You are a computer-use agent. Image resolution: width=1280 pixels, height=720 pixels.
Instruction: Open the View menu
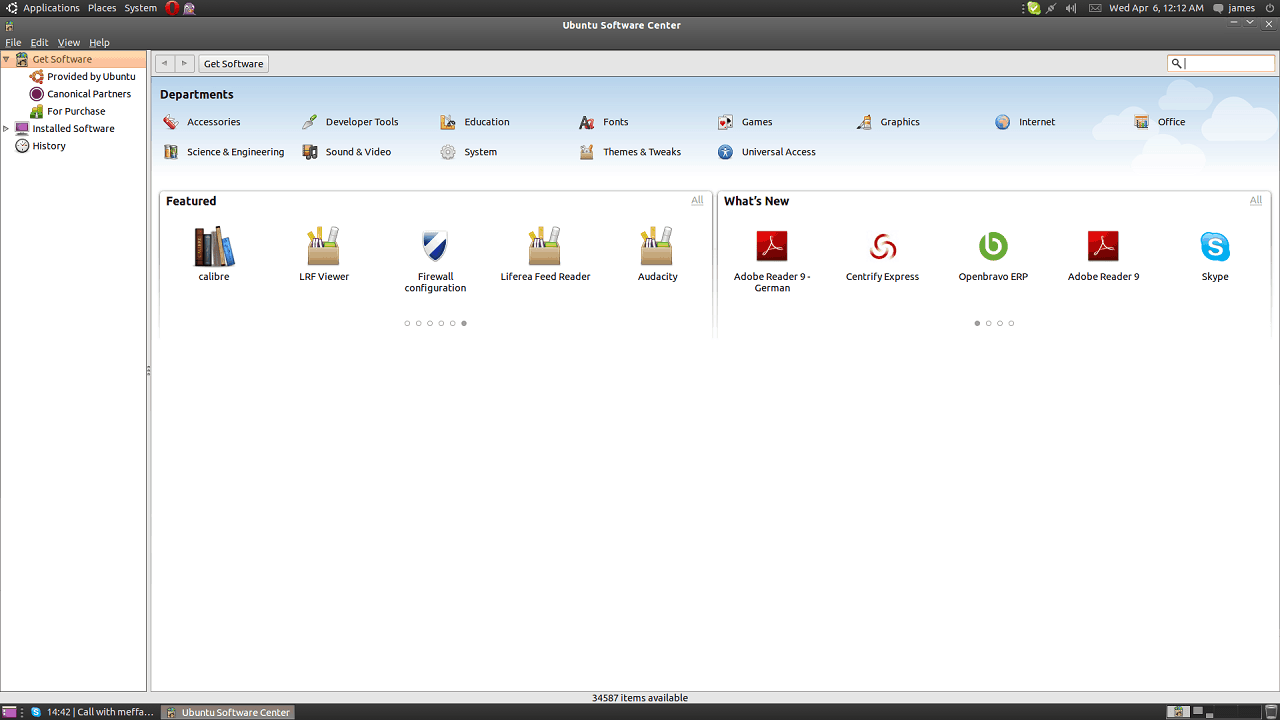coord(69,43)
